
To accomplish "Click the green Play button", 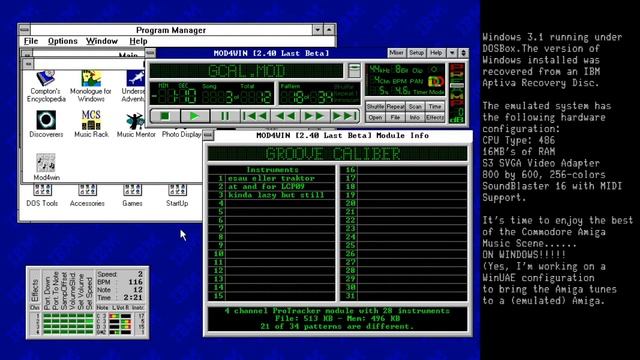I will click(x=195, y=116).
